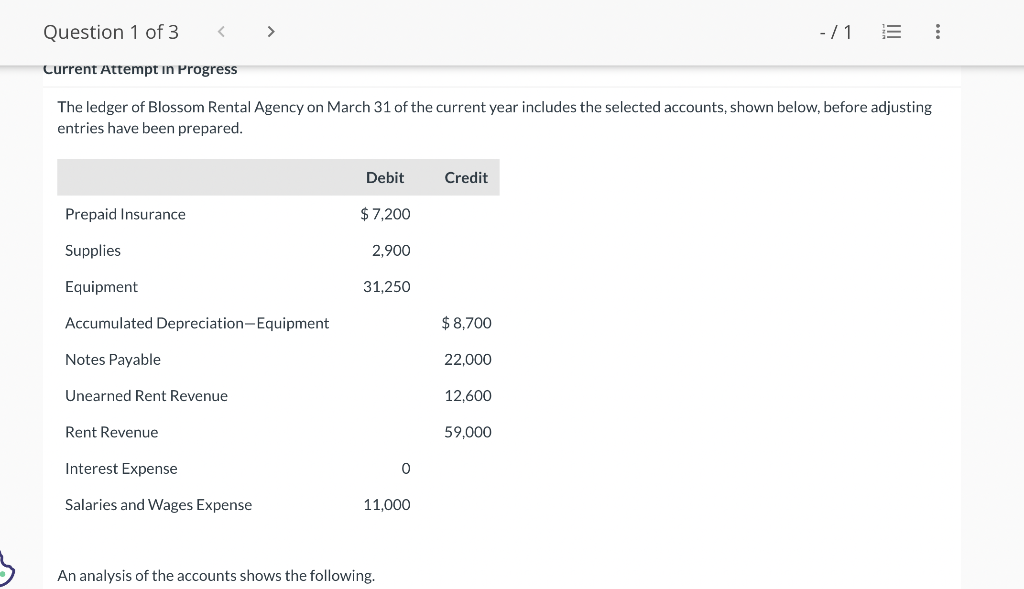1024x589 pixels.
Task: Click the $7,200 debit amount
Action: click(385, 214)
